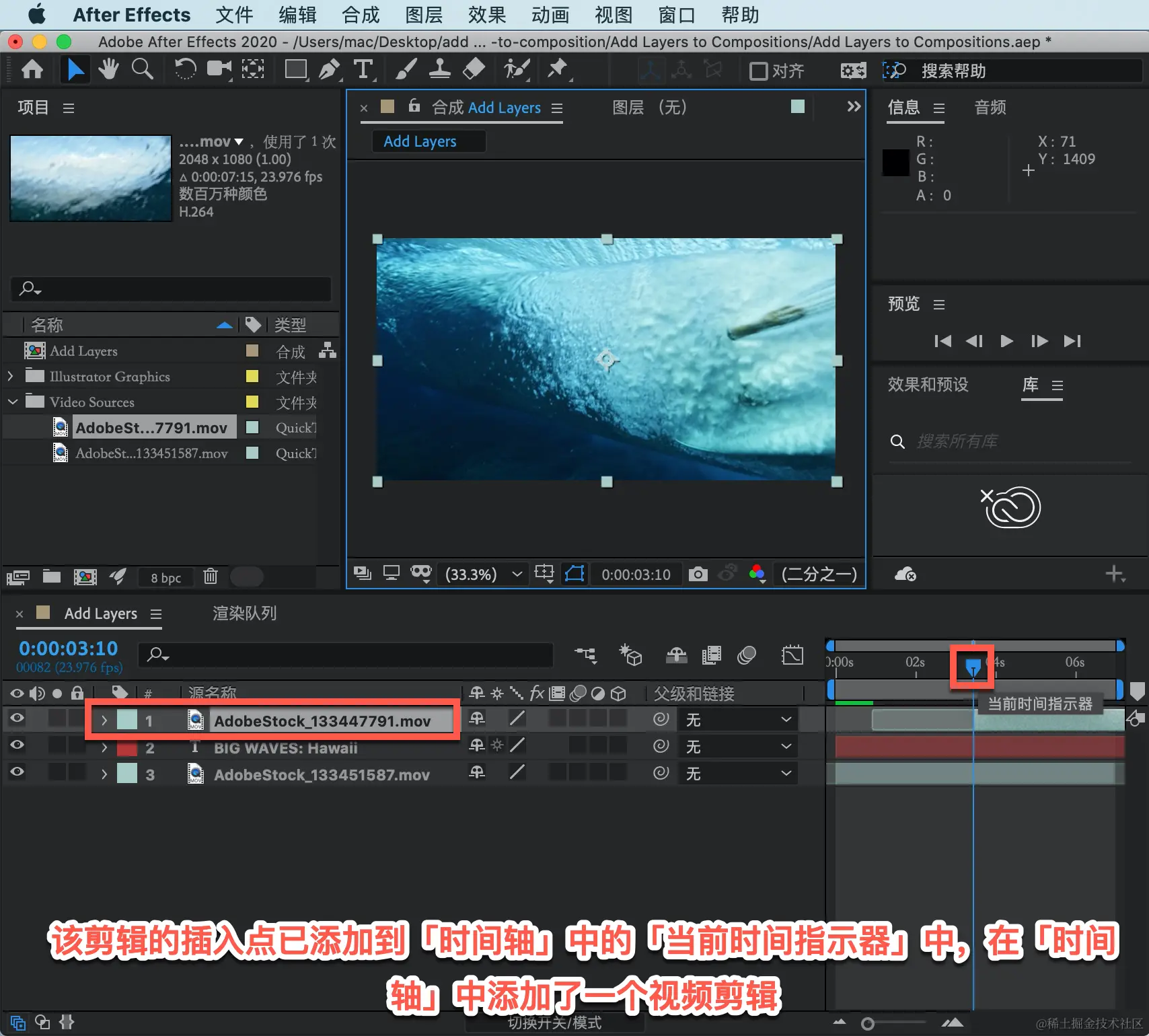Create a new composition from Project panel

tap(85, 577)
